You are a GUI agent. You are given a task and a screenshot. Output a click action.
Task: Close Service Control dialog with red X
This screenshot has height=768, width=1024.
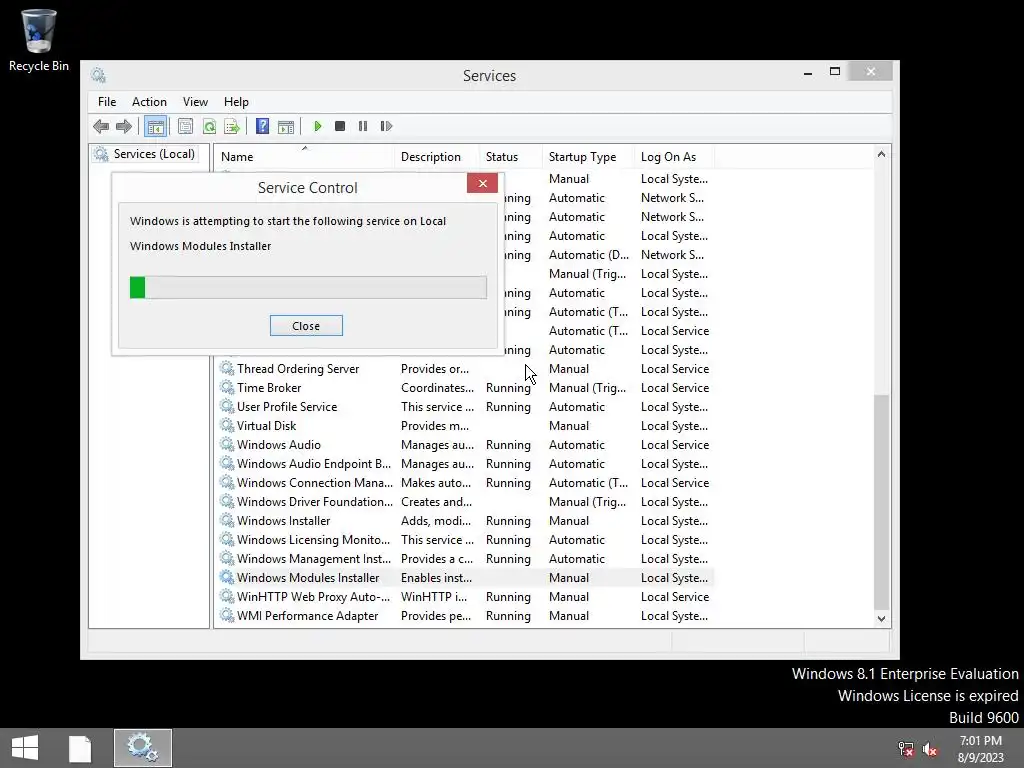coord(483,184)
